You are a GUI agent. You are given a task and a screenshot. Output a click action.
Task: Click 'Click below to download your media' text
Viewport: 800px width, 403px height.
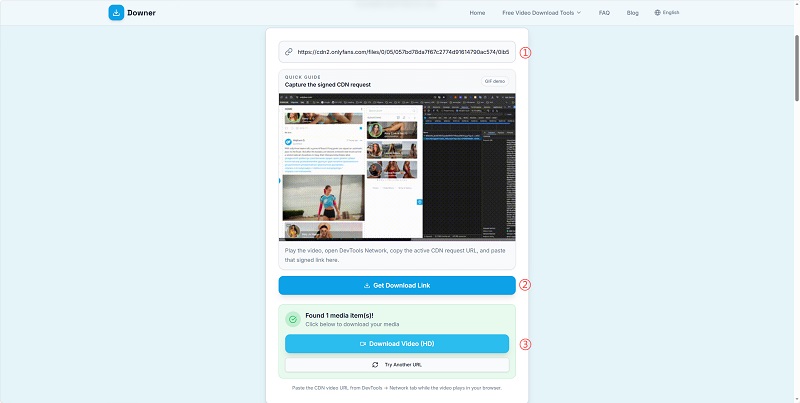(x=352, y=324)
